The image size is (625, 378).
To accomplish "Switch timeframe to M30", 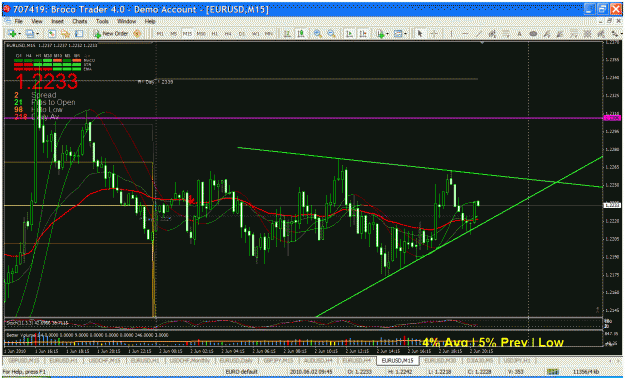I will coord(201,34).
